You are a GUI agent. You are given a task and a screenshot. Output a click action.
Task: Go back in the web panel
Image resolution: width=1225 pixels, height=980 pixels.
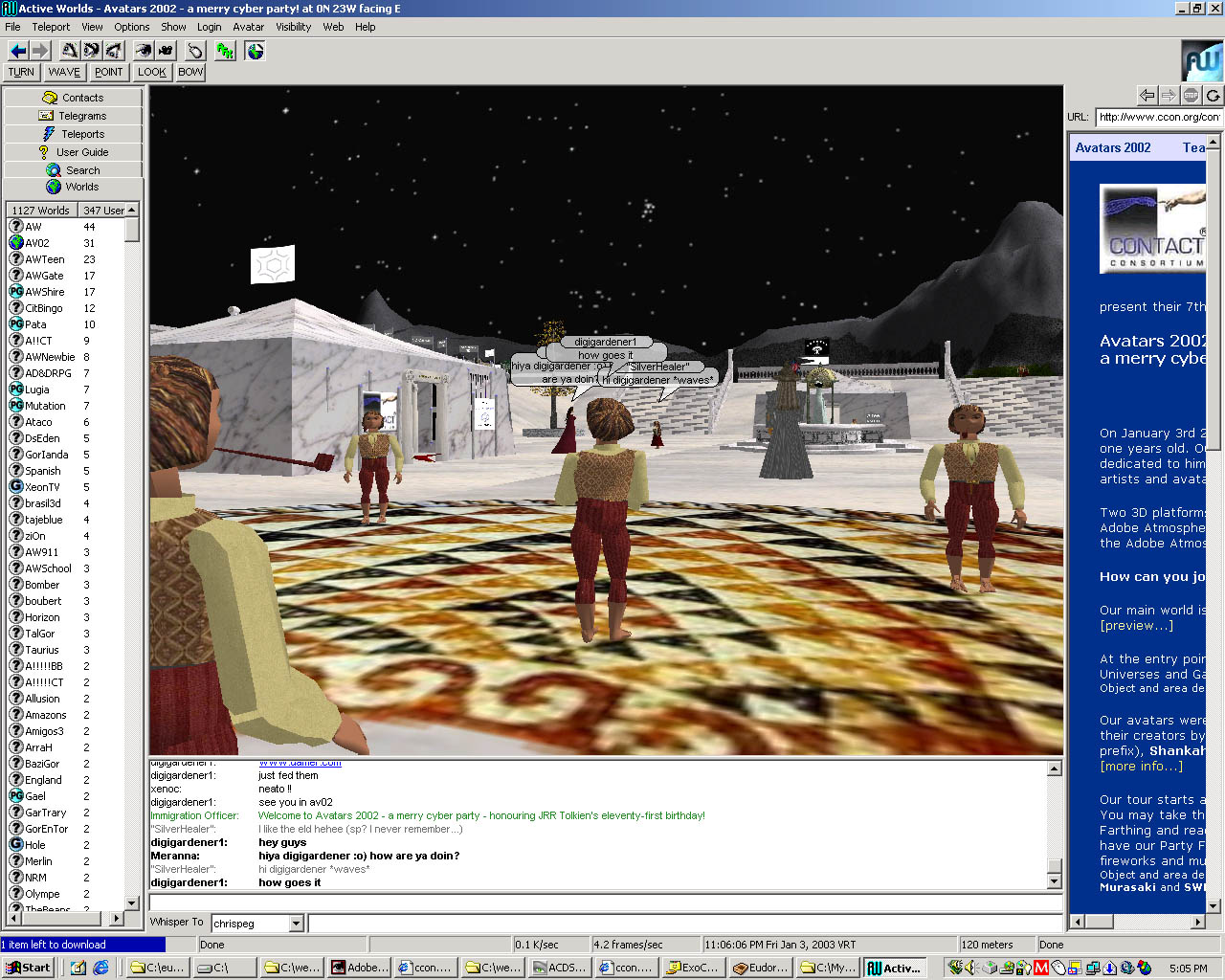point(1147,95)
